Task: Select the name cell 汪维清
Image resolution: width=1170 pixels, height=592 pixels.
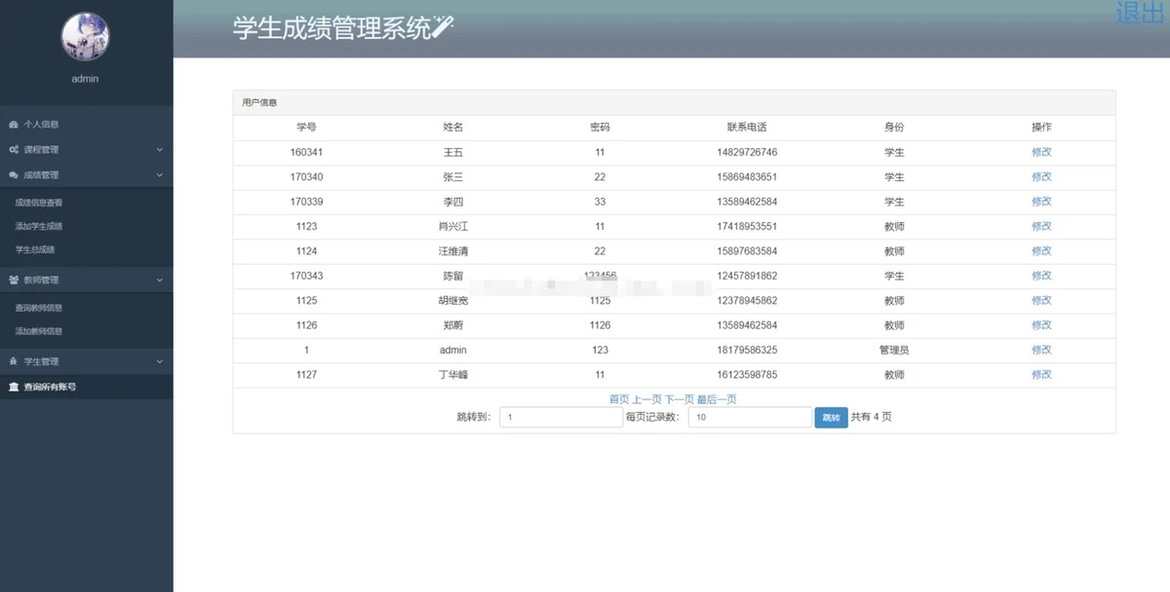Action: point(453,251)
